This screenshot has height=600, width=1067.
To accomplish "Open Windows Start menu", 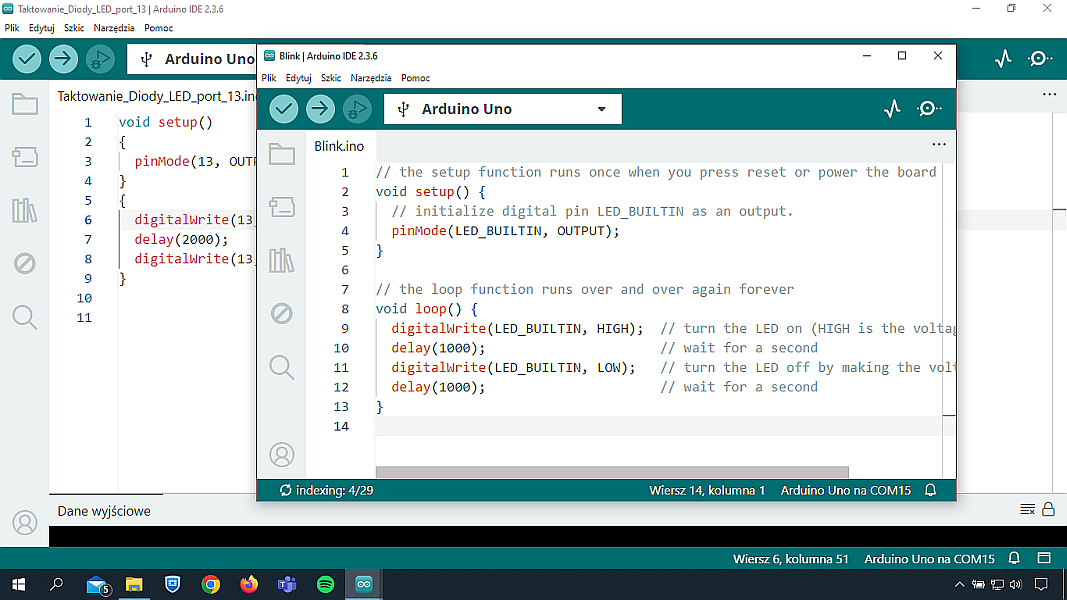I will 18,584.
